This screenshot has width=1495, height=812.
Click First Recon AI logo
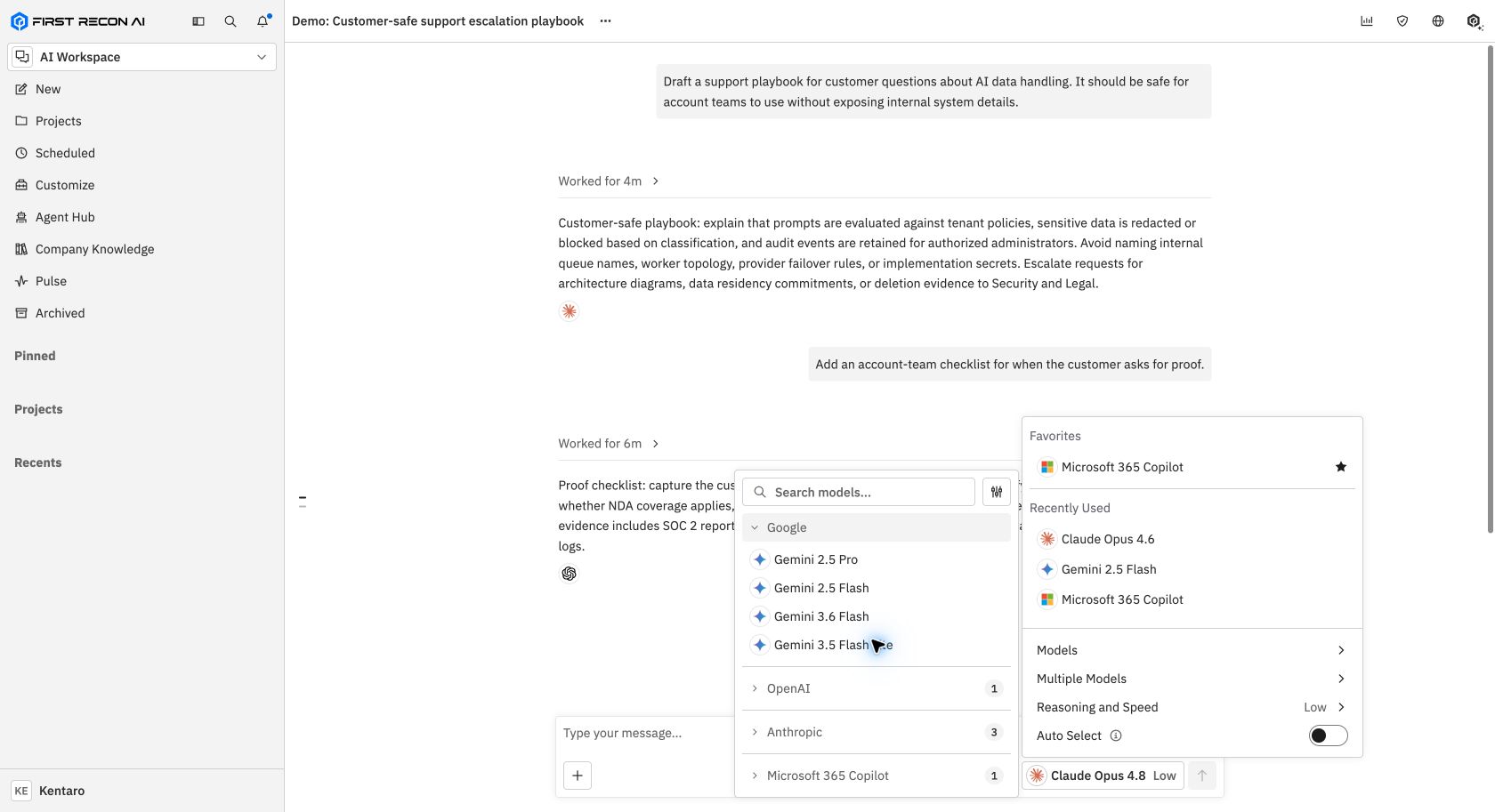(x=77, y=21)
